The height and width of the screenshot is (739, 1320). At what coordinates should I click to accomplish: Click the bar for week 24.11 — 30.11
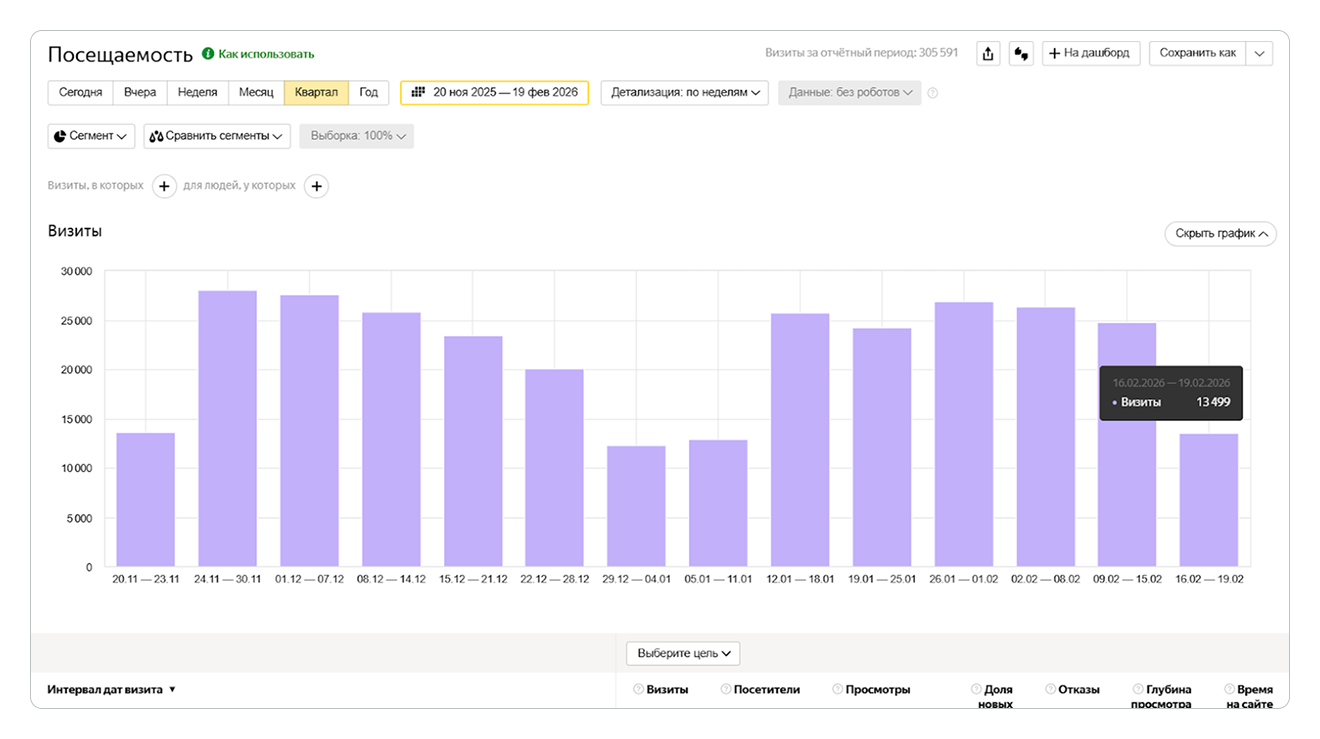227,430
